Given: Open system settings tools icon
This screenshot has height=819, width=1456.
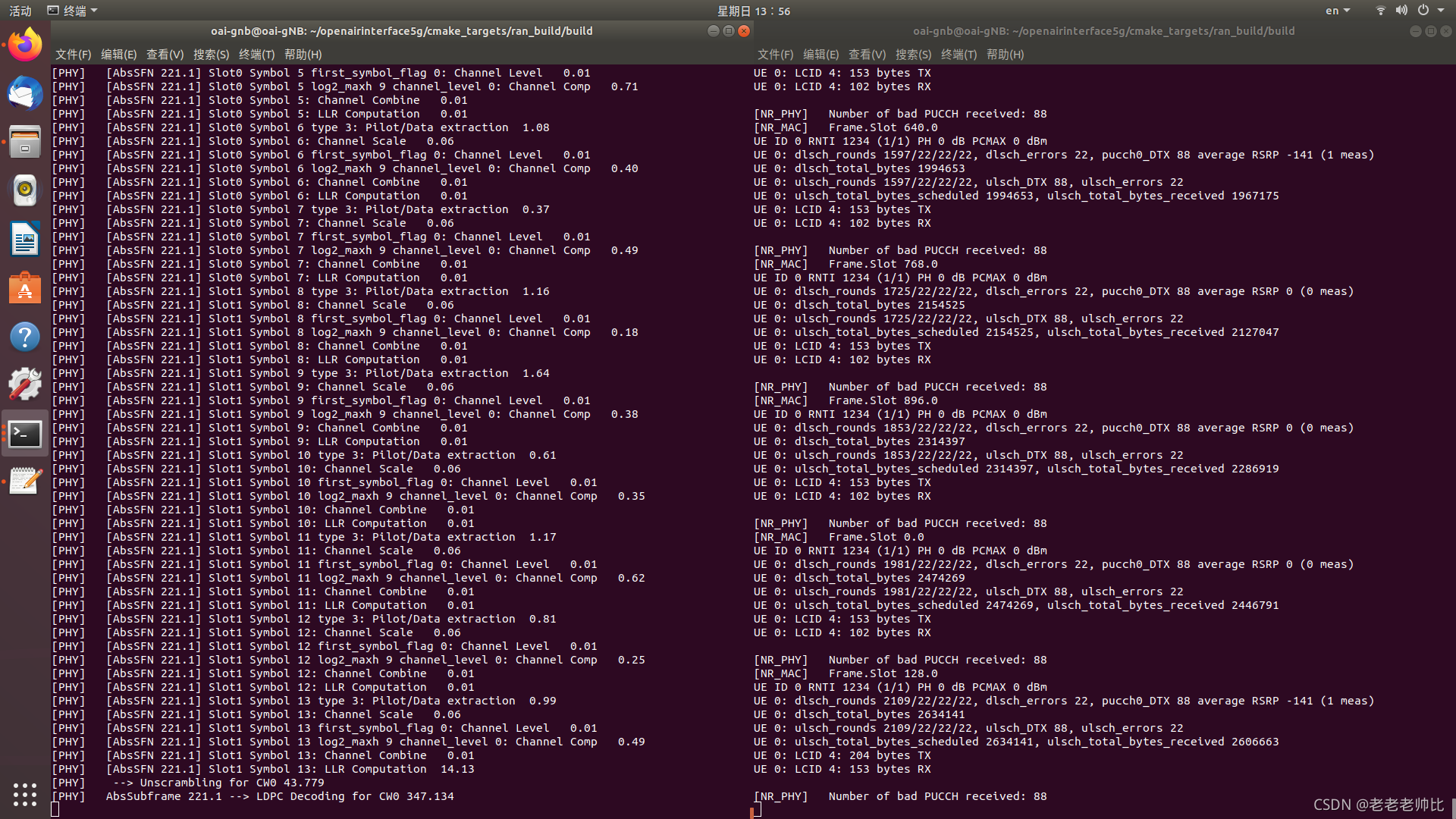Looking at the screenshot, I should pyautogui.click(x=25, y=385).
